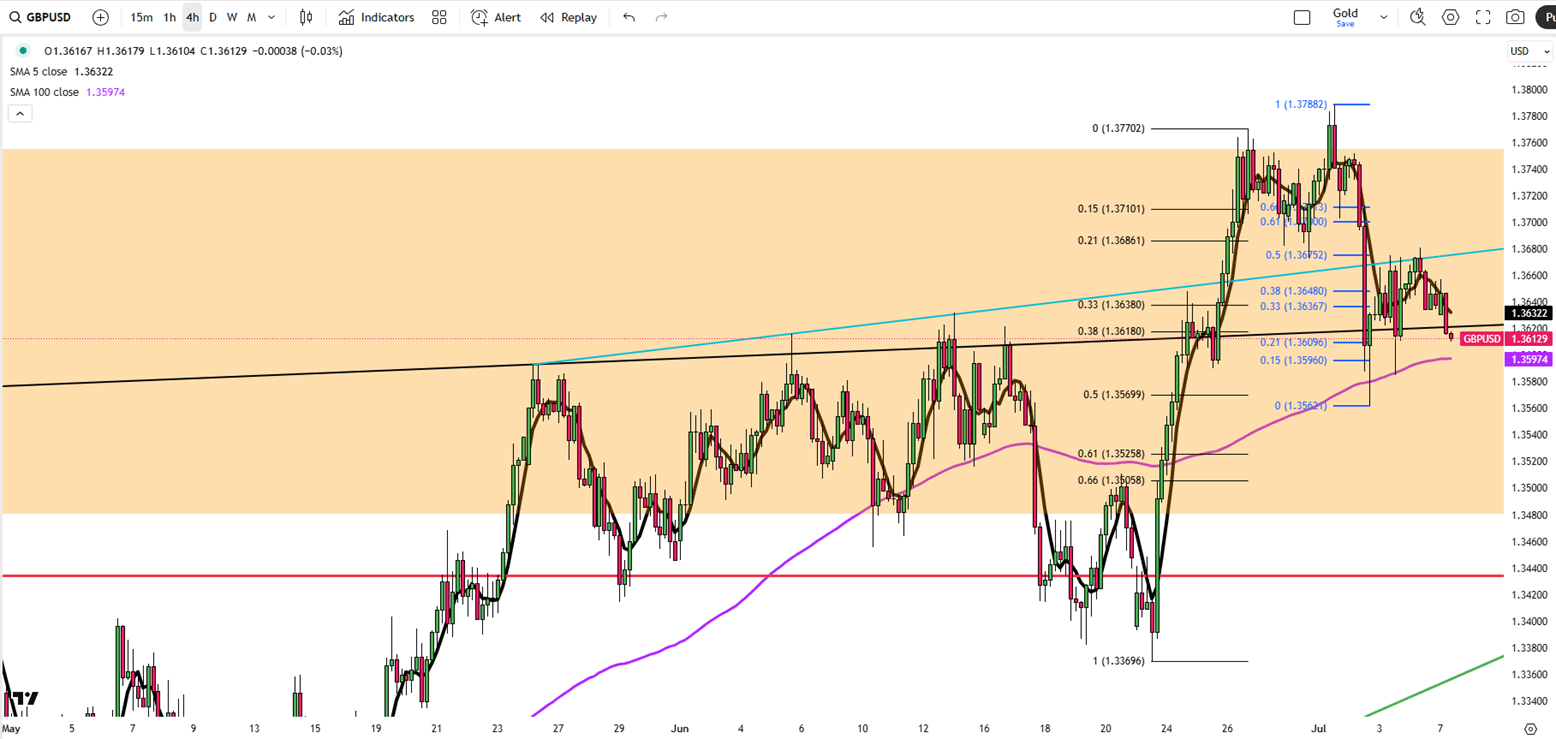Click the compare or add symbol plus icon
Screen dimensions: 1556x739
point(100,17)
